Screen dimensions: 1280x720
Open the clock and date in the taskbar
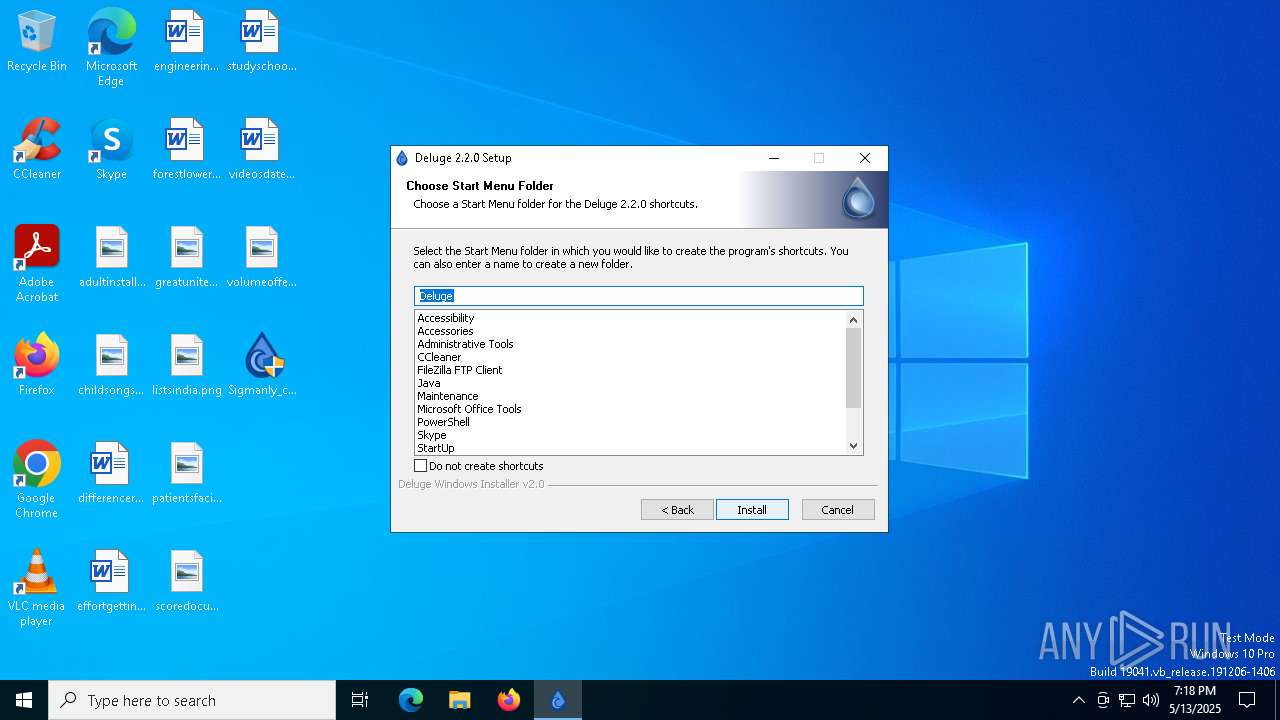(x=1195, y=700)
